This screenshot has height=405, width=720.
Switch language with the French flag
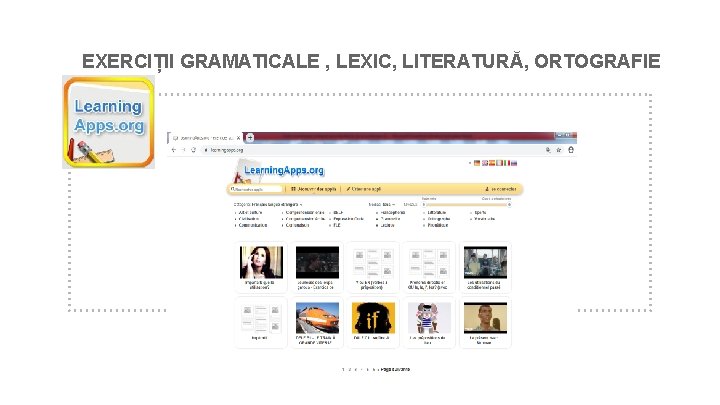499,163
